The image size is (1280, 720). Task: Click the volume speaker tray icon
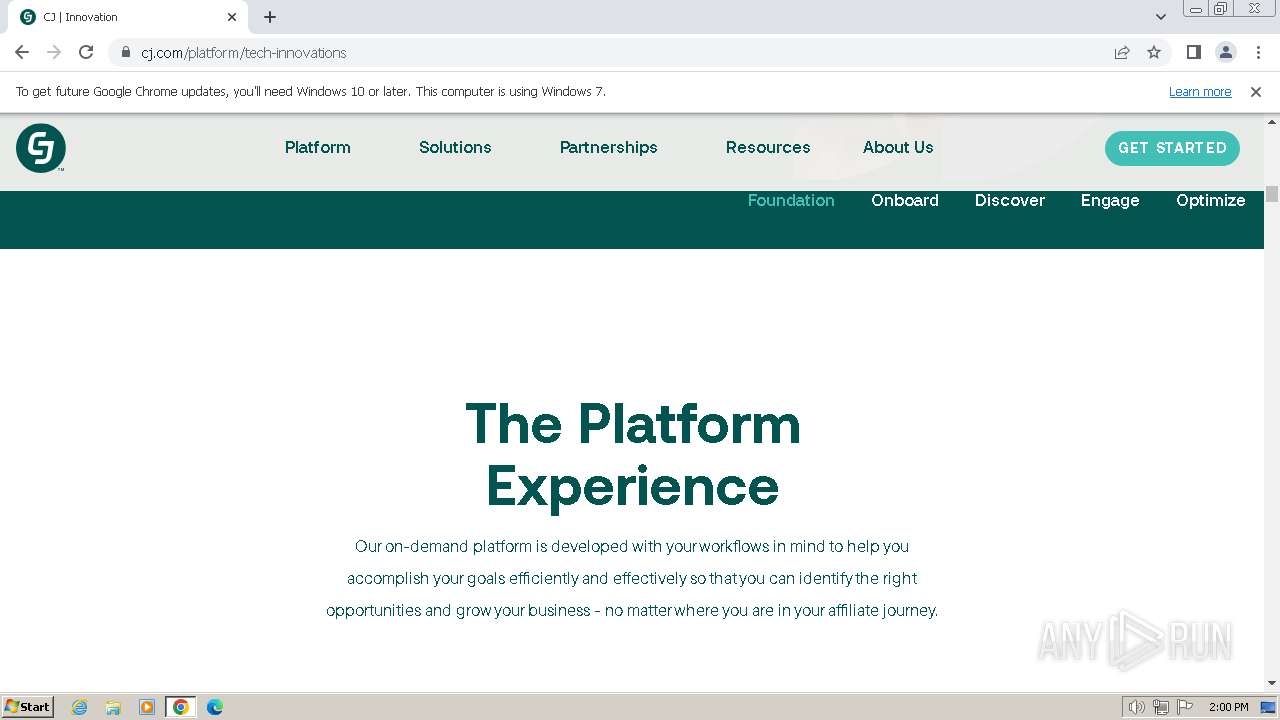1136,707
